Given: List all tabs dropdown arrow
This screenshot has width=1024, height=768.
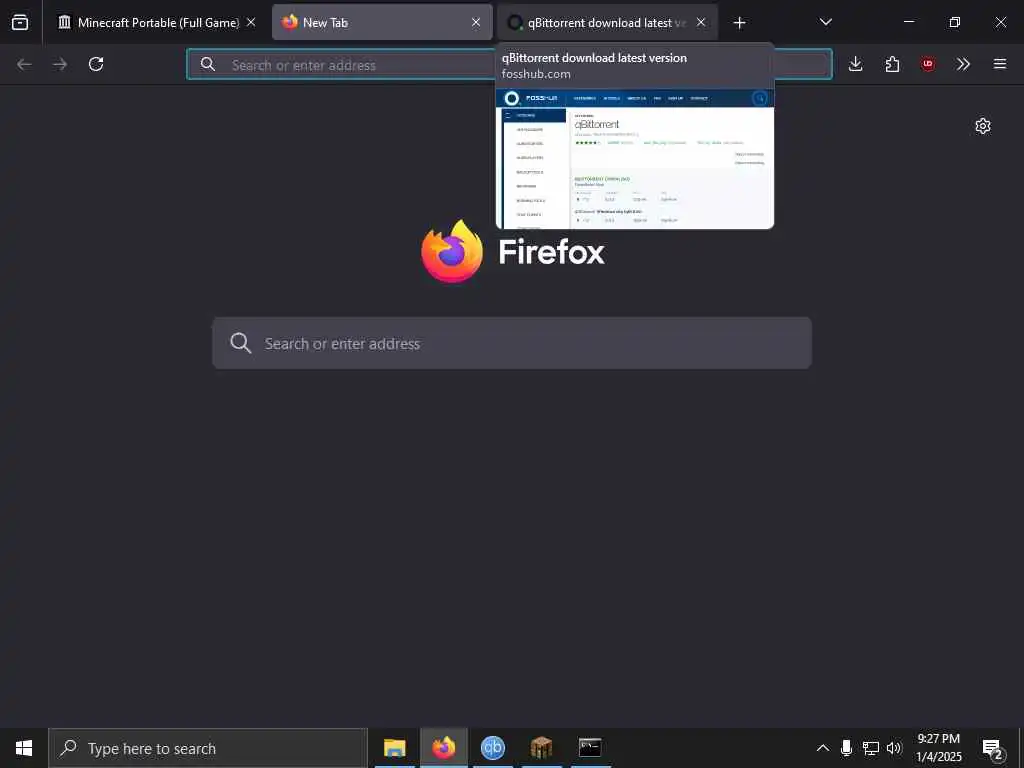Looking at the screenshot, I should coord(825,22).
